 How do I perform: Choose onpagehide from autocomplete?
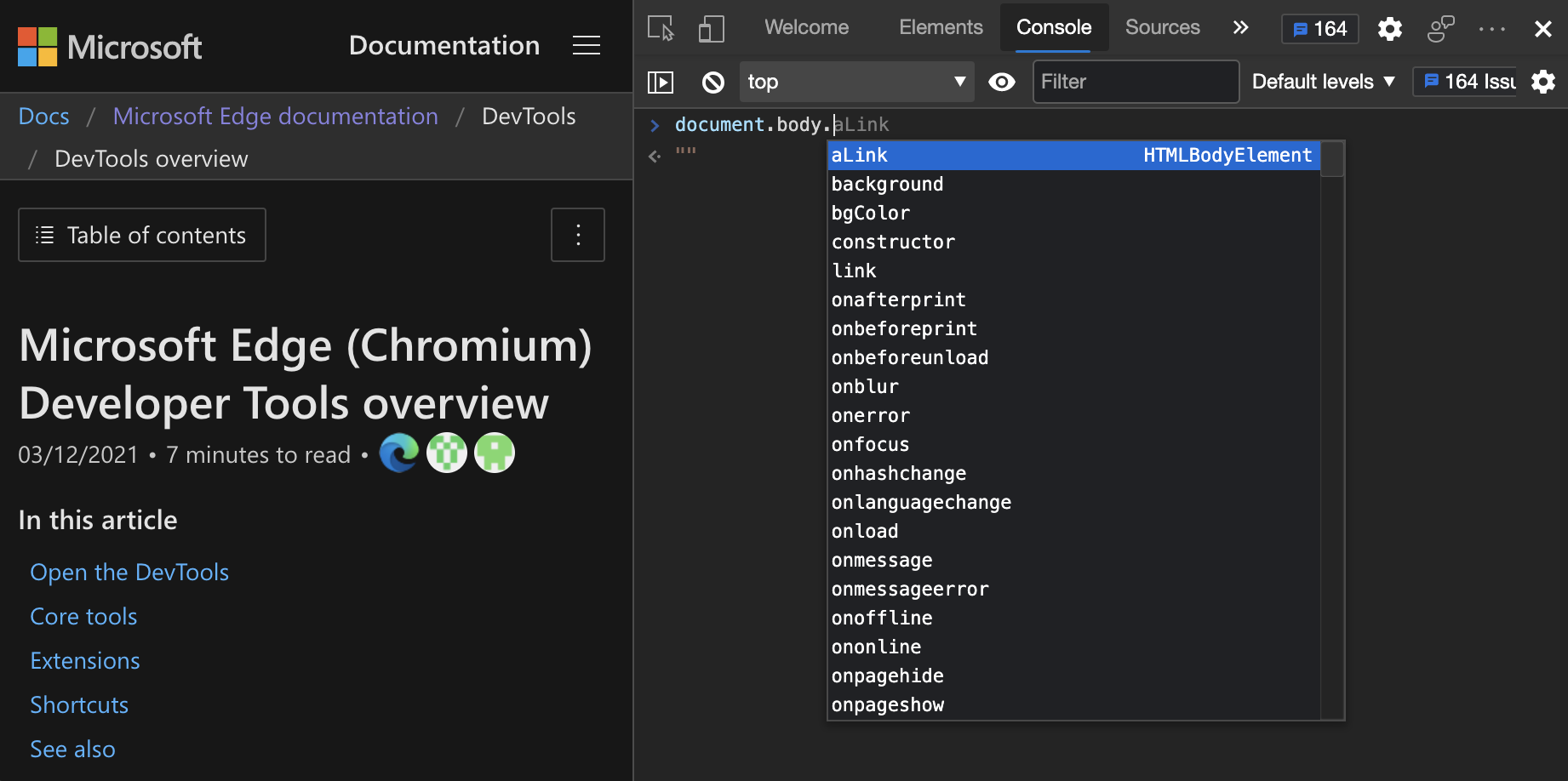(1074, 676)
